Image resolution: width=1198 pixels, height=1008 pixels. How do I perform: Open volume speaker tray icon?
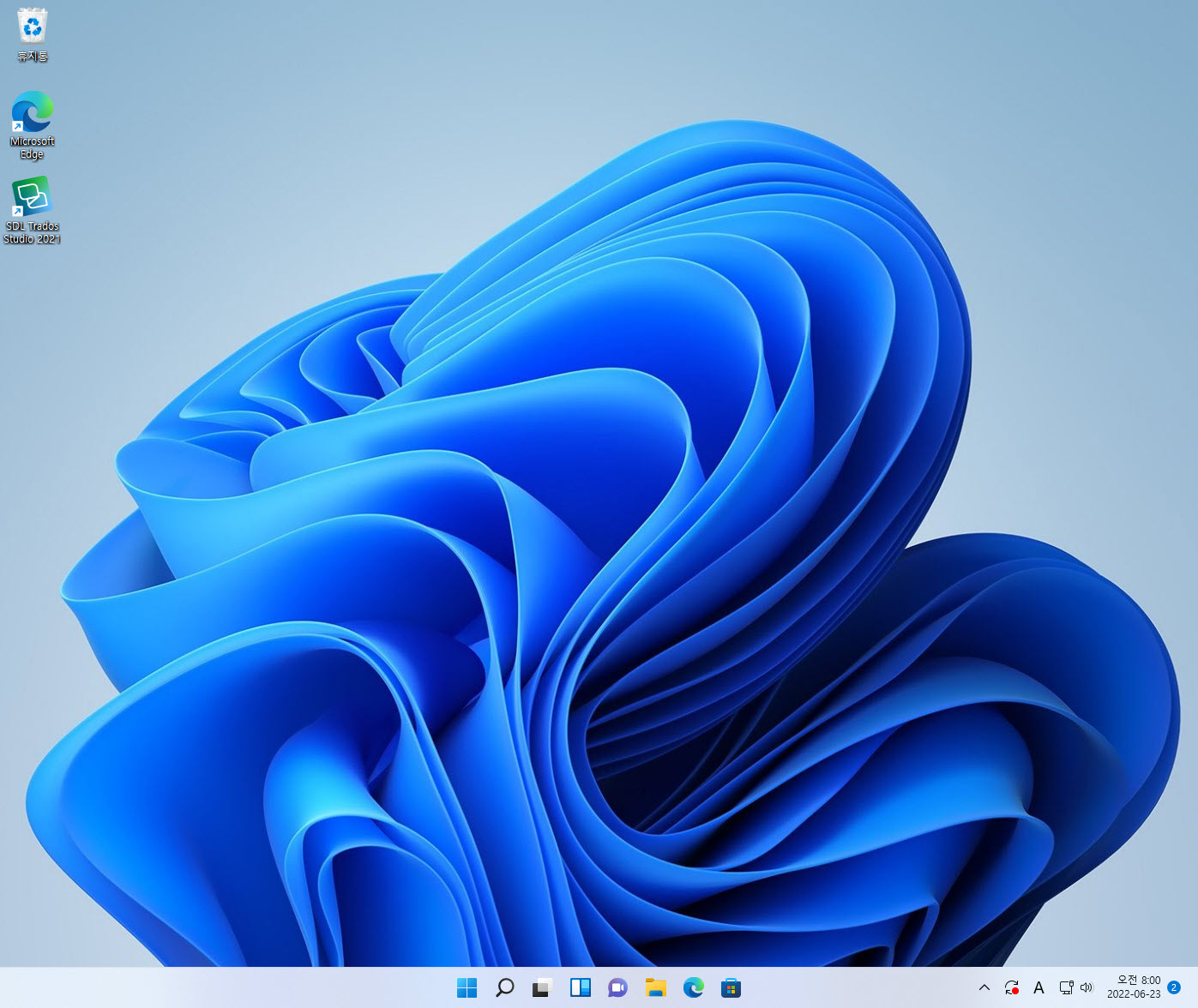[1087, 987]
